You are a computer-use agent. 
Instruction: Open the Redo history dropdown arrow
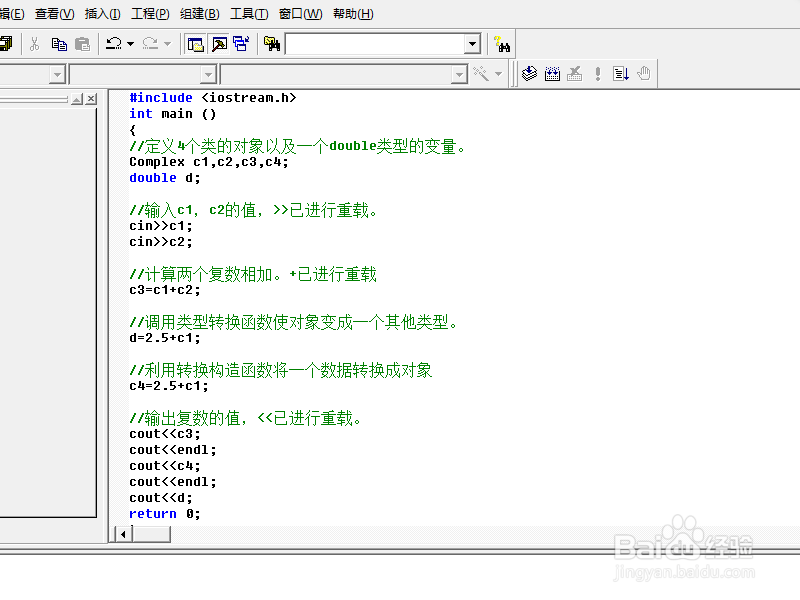167,44
